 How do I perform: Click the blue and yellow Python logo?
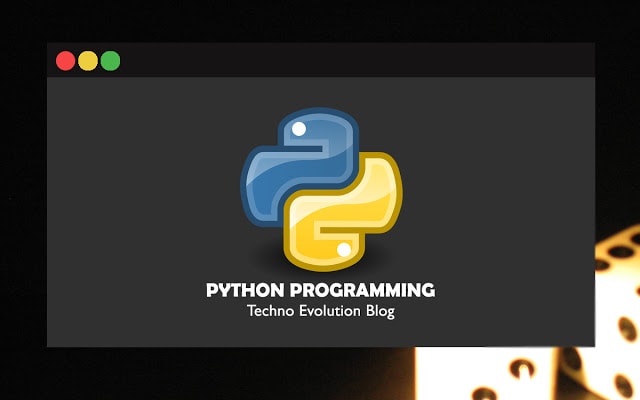tap(322, 189)
